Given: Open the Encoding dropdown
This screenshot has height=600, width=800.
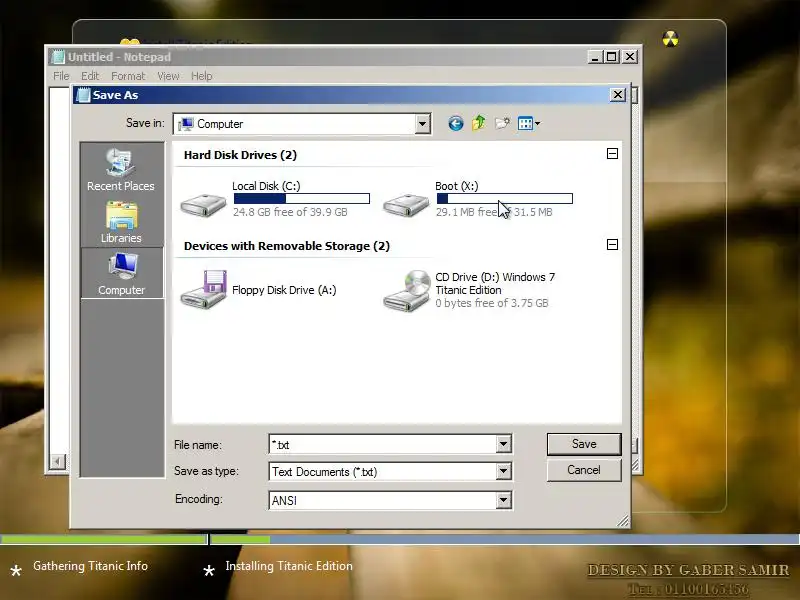Looking at the screenshot, I should pos(503,501).
